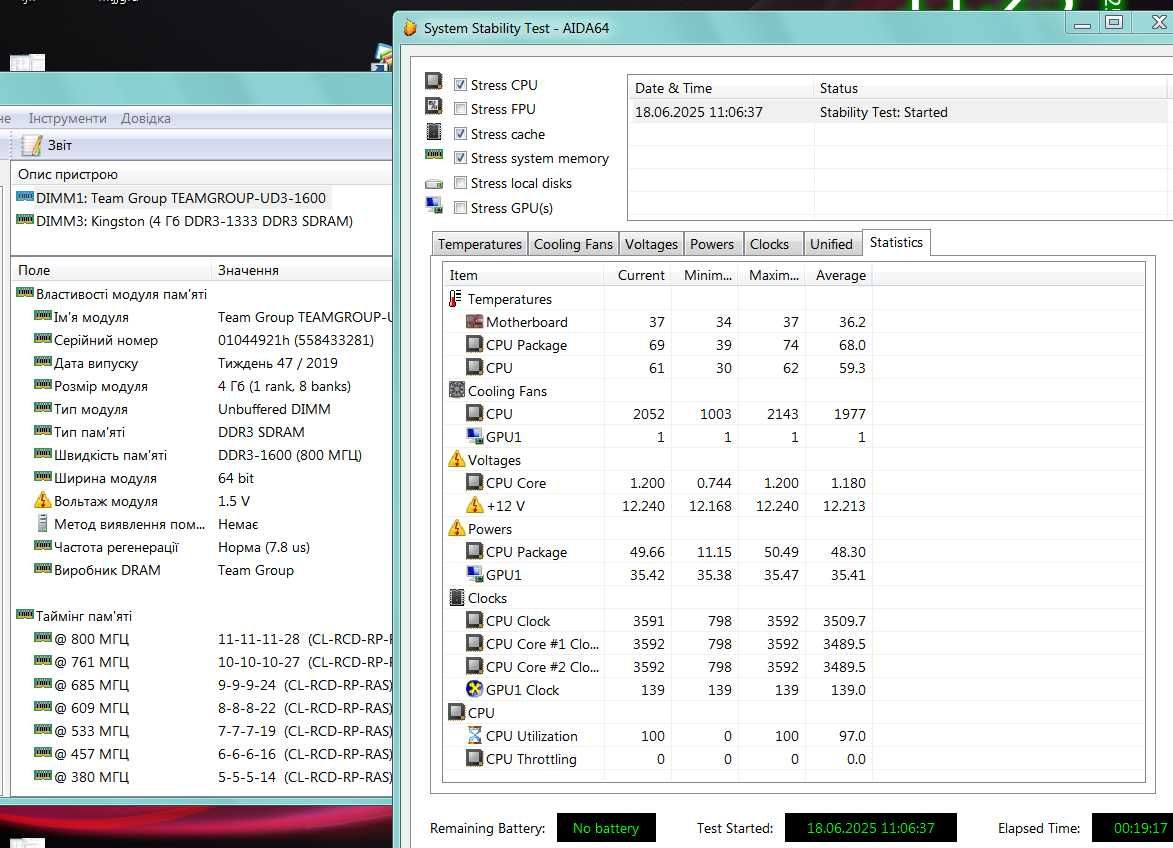The image size is (1173, 848).
Task: Select the Statistics tab
Action: 896,242
